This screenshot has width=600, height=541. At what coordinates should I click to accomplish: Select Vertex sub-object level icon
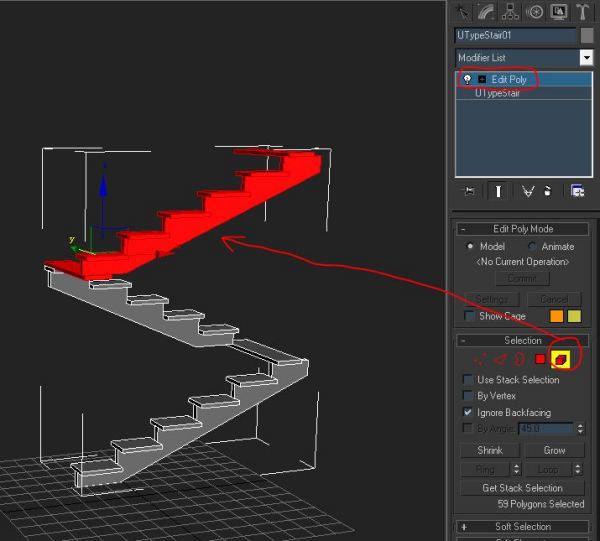click(480, 359)
